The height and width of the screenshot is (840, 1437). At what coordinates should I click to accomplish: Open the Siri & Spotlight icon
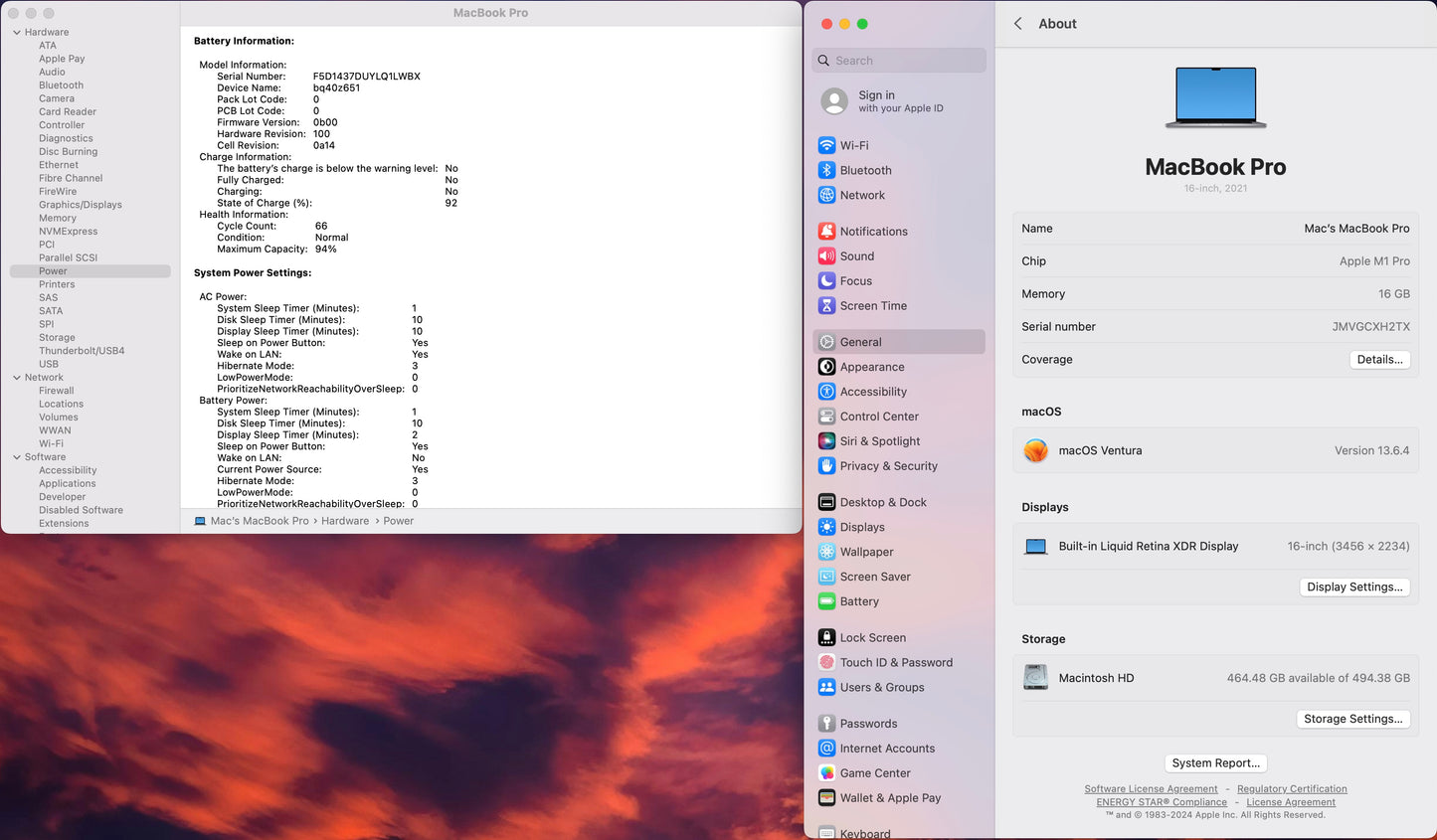pos(826,441)
